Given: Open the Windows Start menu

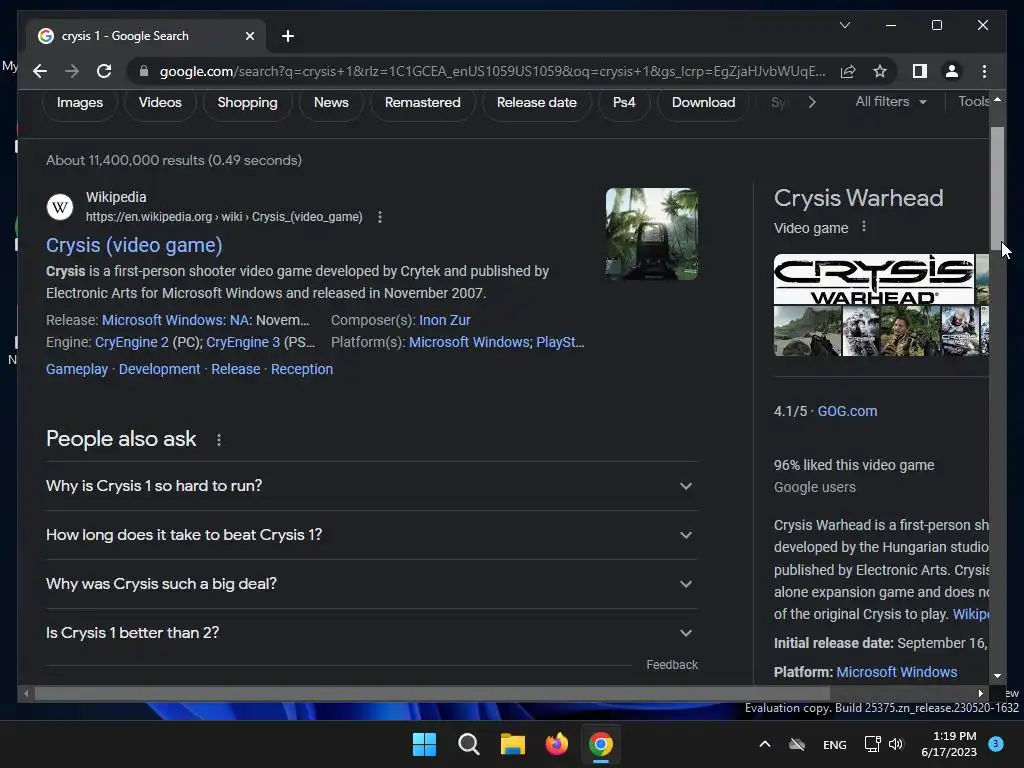Looking at the screenshot, I should (x=424, y=744).
